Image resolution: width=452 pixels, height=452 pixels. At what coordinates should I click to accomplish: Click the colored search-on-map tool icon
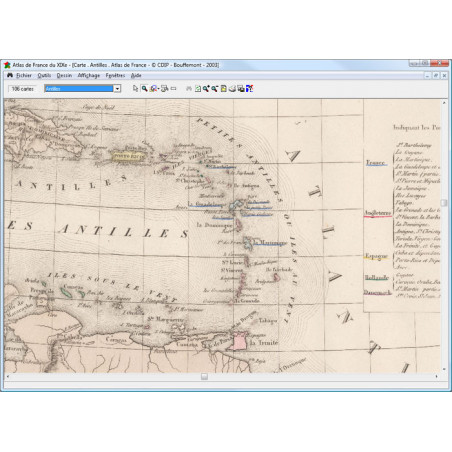coord(153,88)
